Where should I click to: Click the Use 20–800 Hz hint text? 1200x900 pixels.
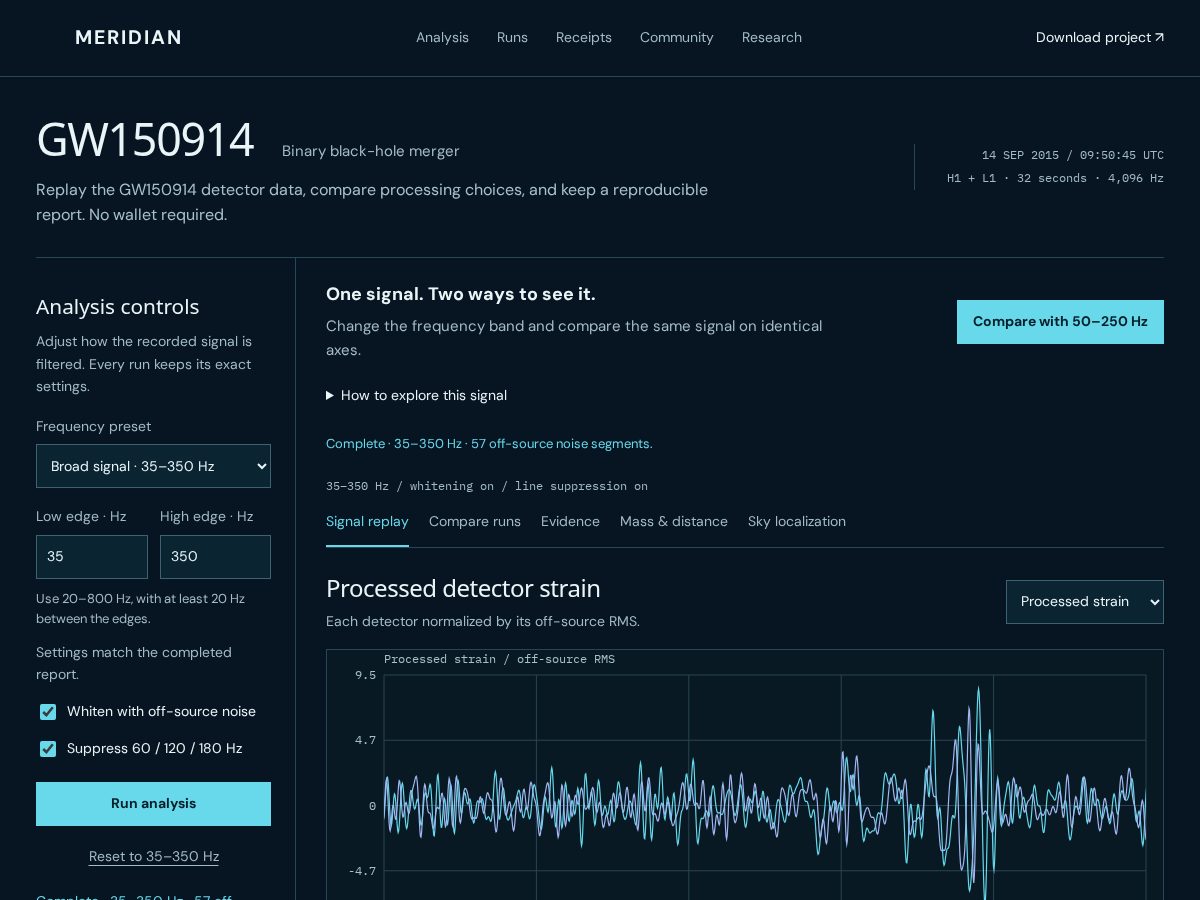coord(140,609)
